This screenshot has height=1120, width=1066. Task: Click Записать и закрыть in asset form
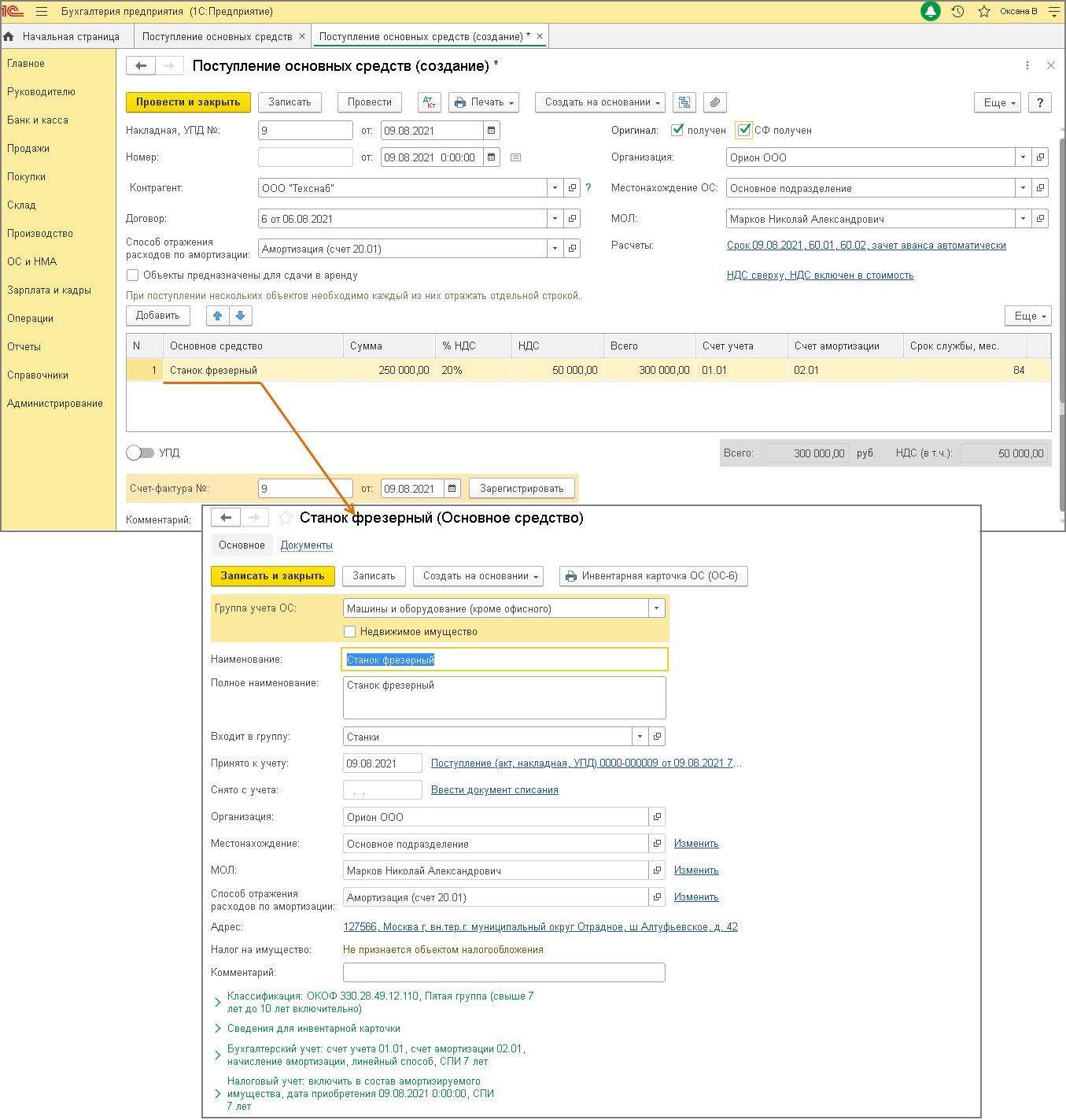pos(272,576)
